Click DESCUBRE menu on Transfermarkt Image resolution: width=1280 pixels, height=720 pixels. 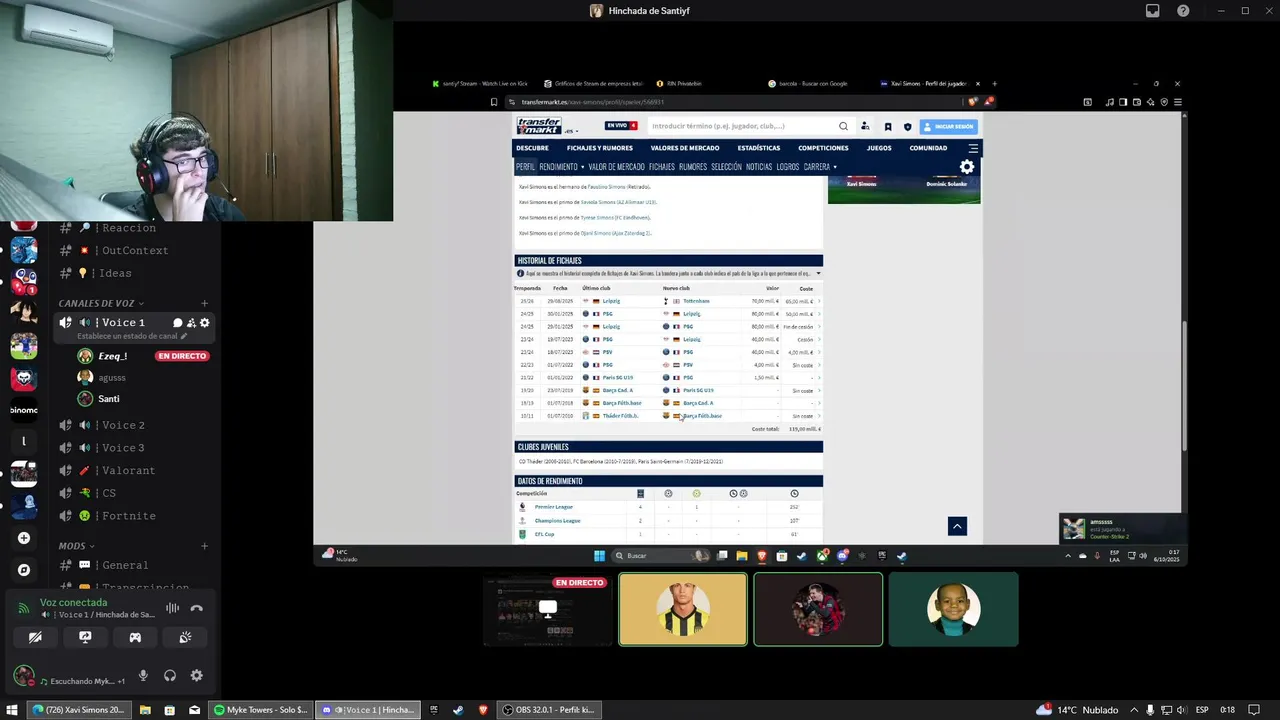point(532,148)
